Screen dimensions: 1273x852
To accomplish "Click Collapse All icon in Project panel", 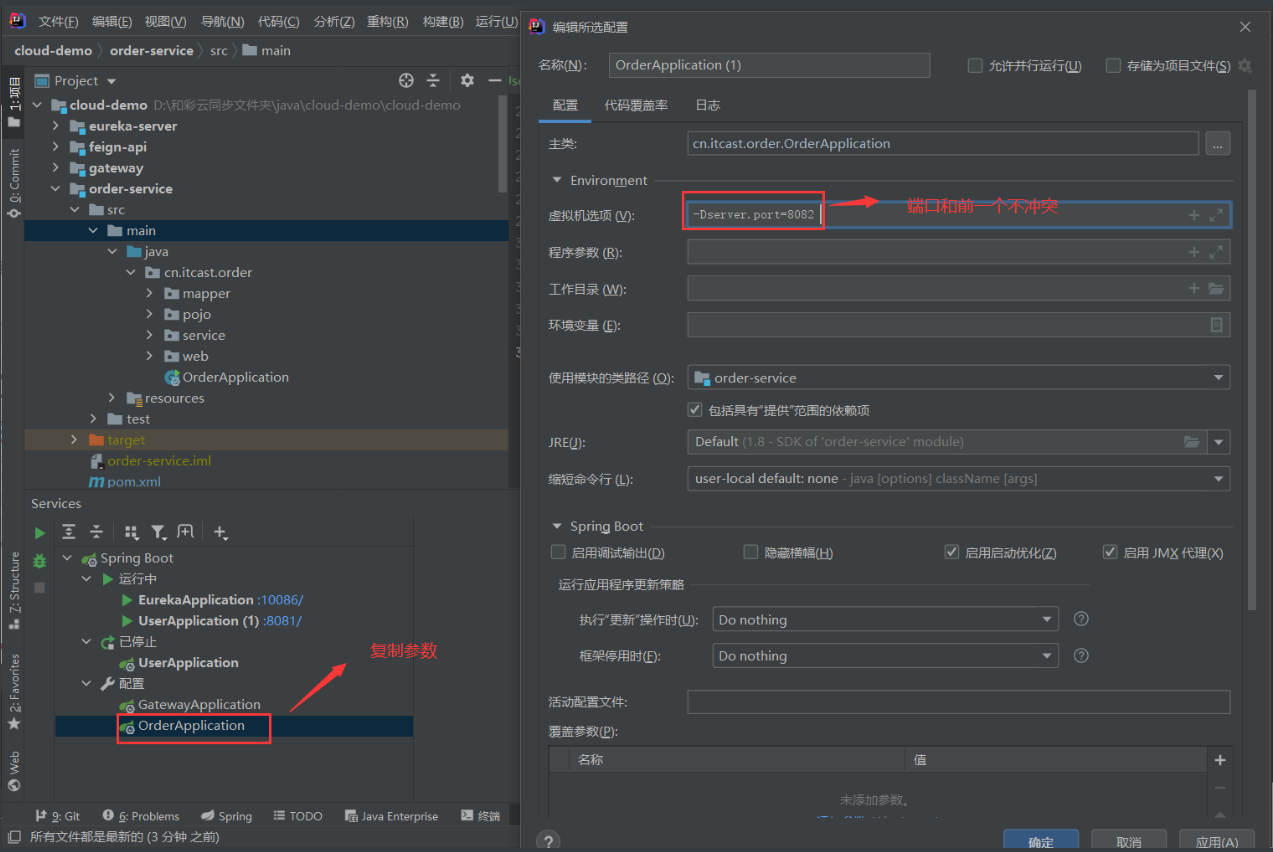I will [x=433, y=81].
